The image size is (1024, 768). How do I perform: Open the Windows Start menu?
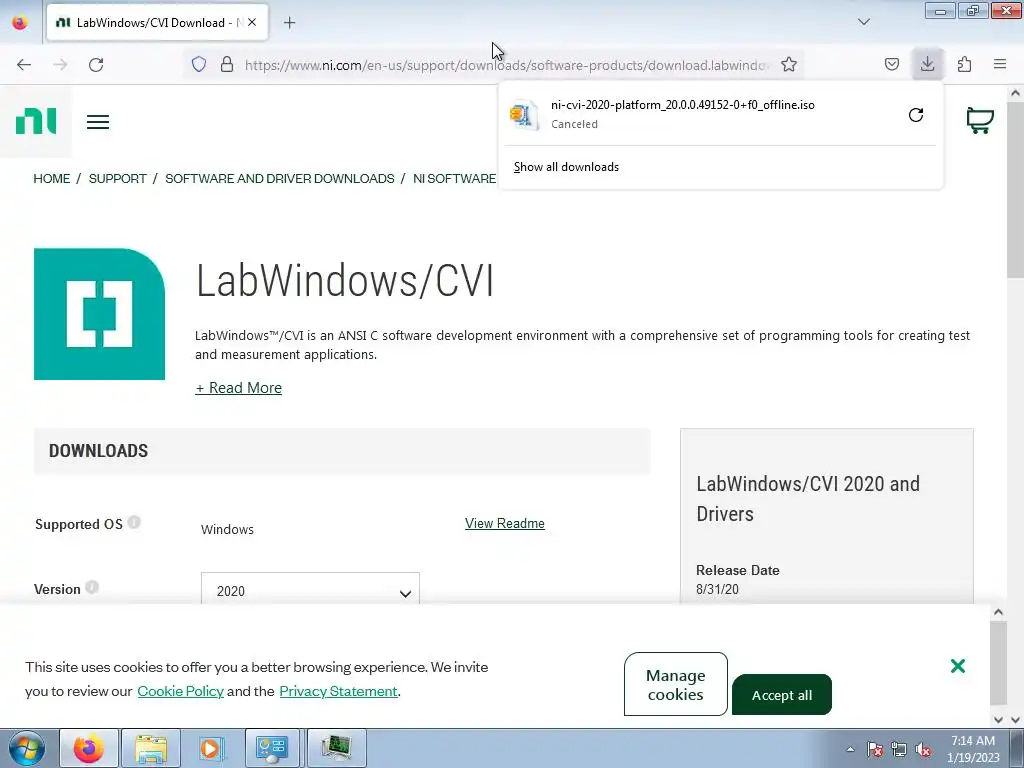point(27,748)
